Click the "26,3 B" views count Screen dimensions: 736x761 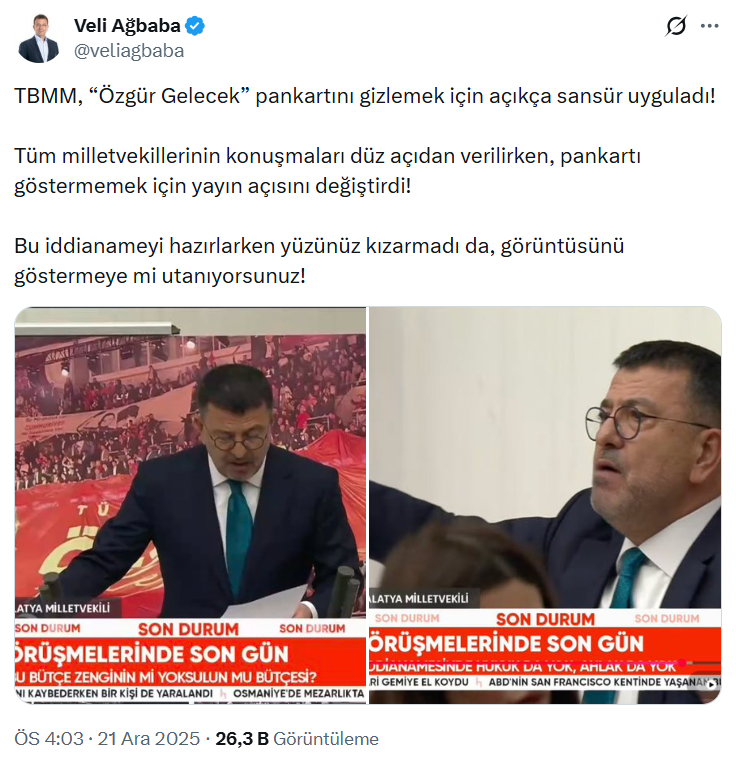242,739
